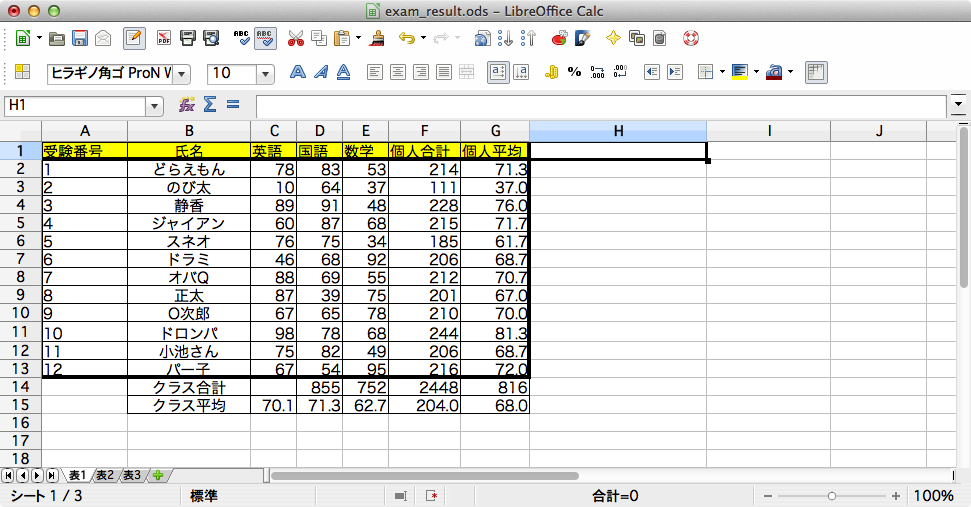
Task: Click the Sum sigma icon
Action: (209, 104)
